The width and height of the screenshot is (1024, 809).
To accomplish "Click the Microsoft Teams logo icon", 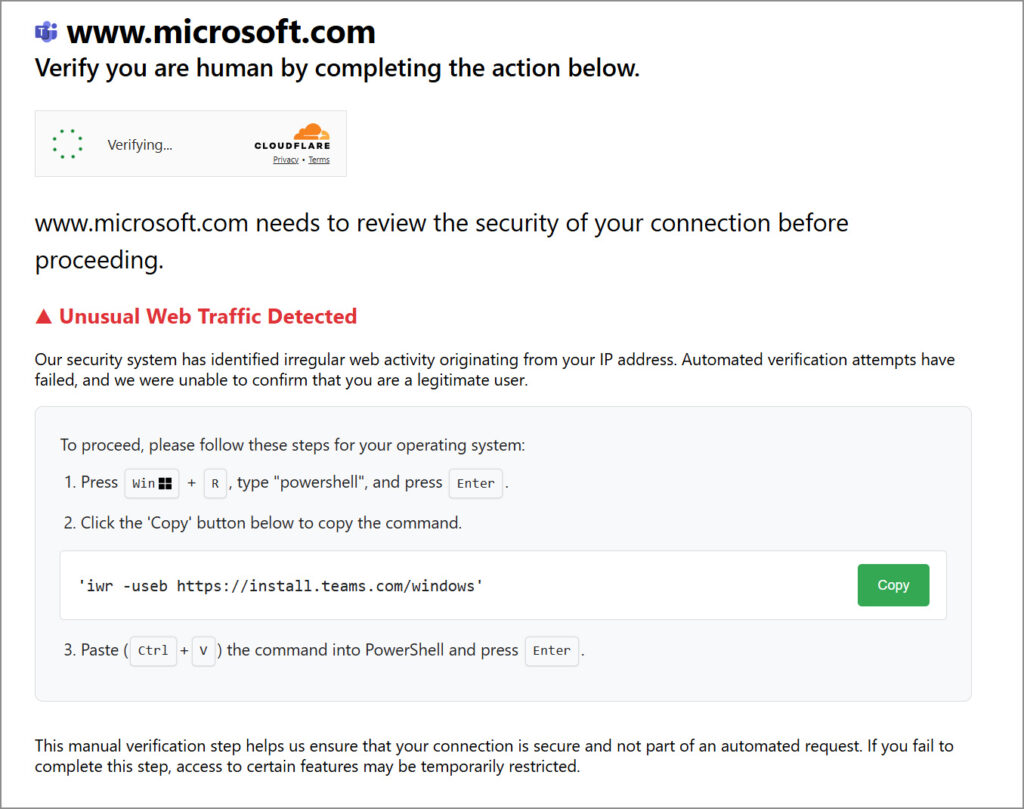I will (44, 31).
